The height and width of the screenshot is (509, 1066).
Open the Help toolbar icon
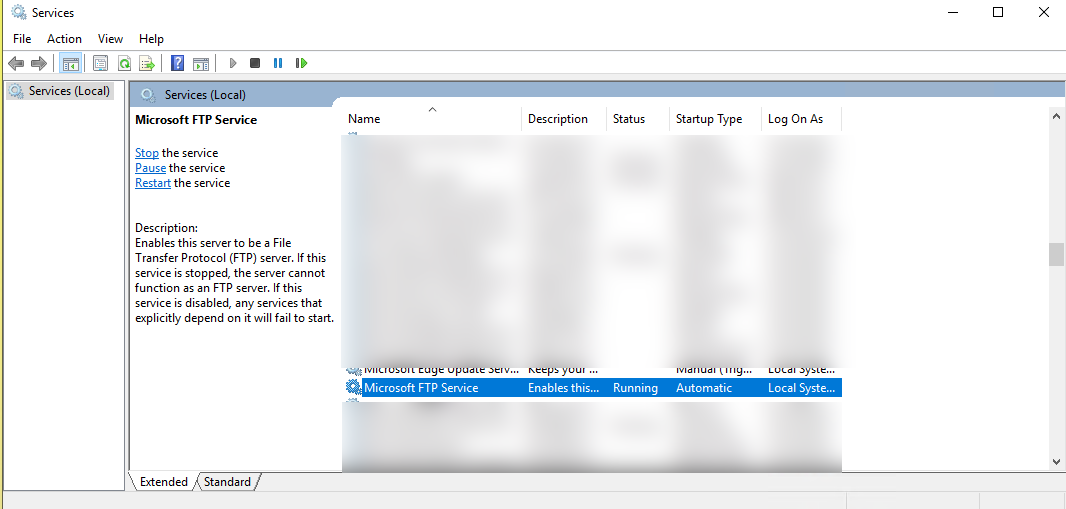tap(177, 63)
